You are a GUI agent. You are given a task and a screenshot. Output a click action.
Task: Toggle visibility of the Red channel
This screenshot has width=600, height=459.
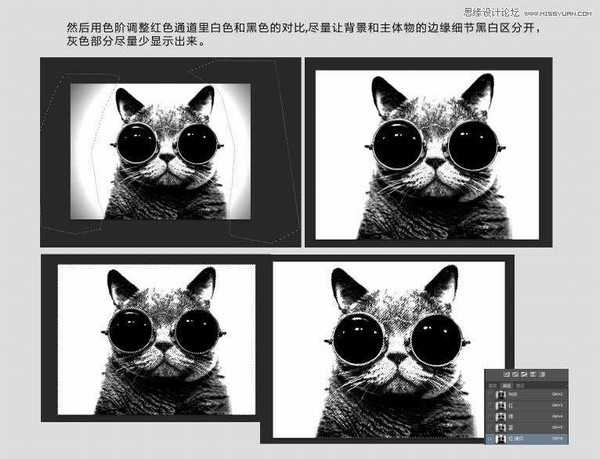click(x=490, y=406)
